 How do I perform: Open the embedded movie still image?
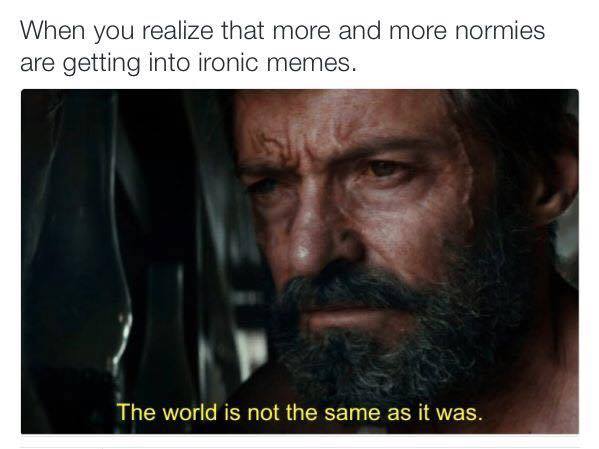300,261
